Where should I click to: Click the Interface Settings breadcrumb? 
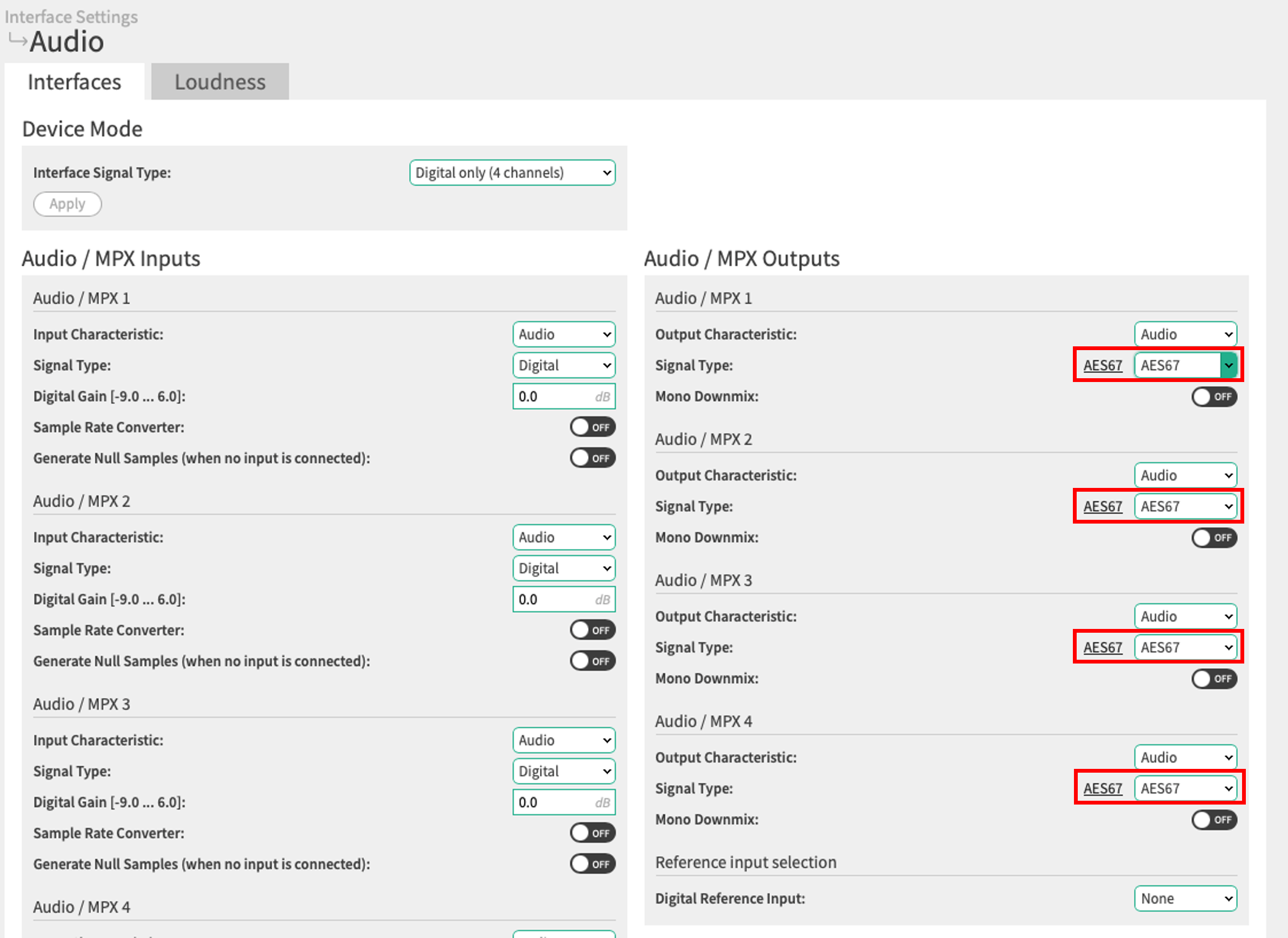click(71, 17)
